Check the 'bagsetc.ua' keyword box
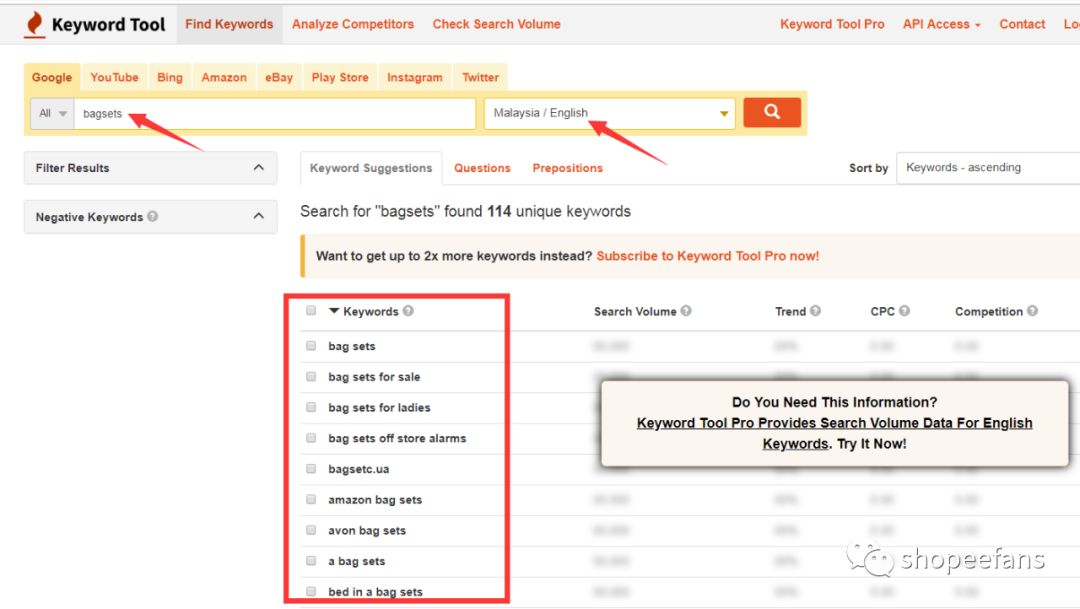Viewport: 1080px width, 609px height. [x=311, y=468]
